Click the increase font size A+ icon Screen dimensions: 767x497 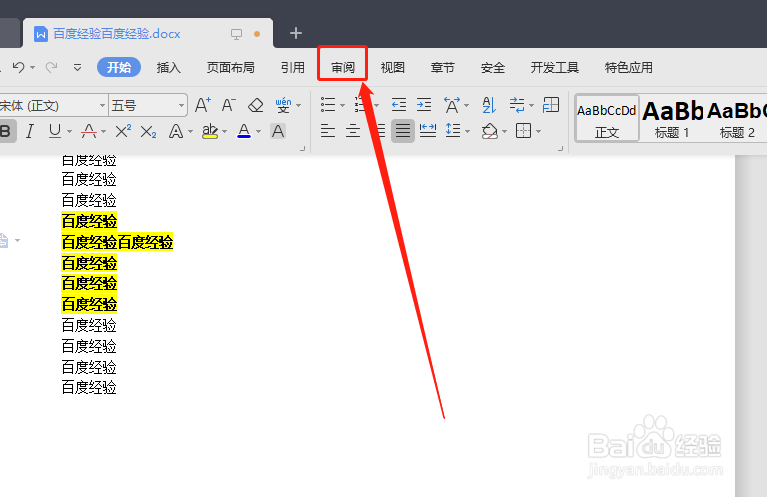[x=203, y=105]
